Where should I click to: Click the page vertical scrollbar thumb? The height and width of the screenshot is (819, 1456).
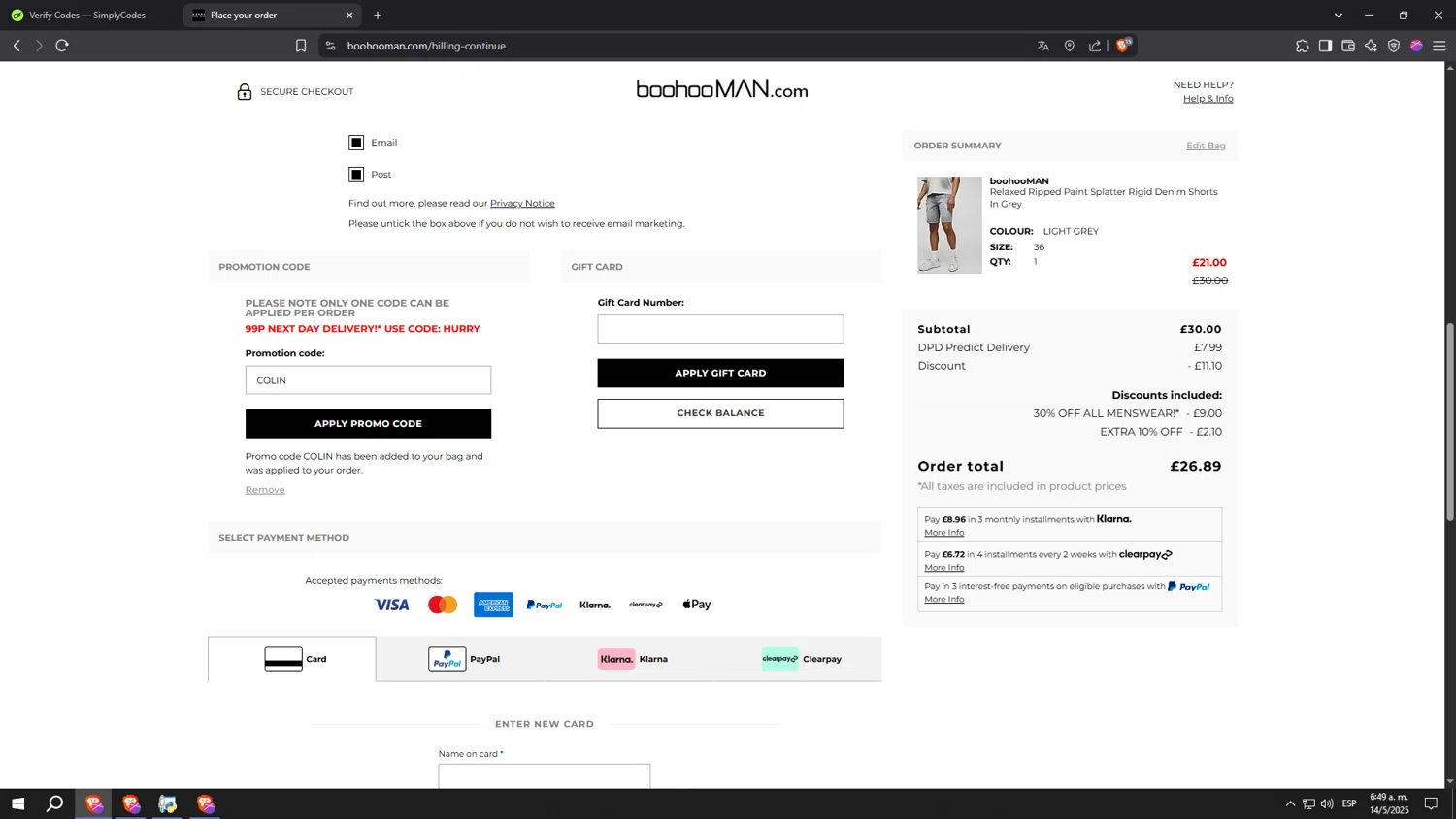click(x=1450, y=422)
